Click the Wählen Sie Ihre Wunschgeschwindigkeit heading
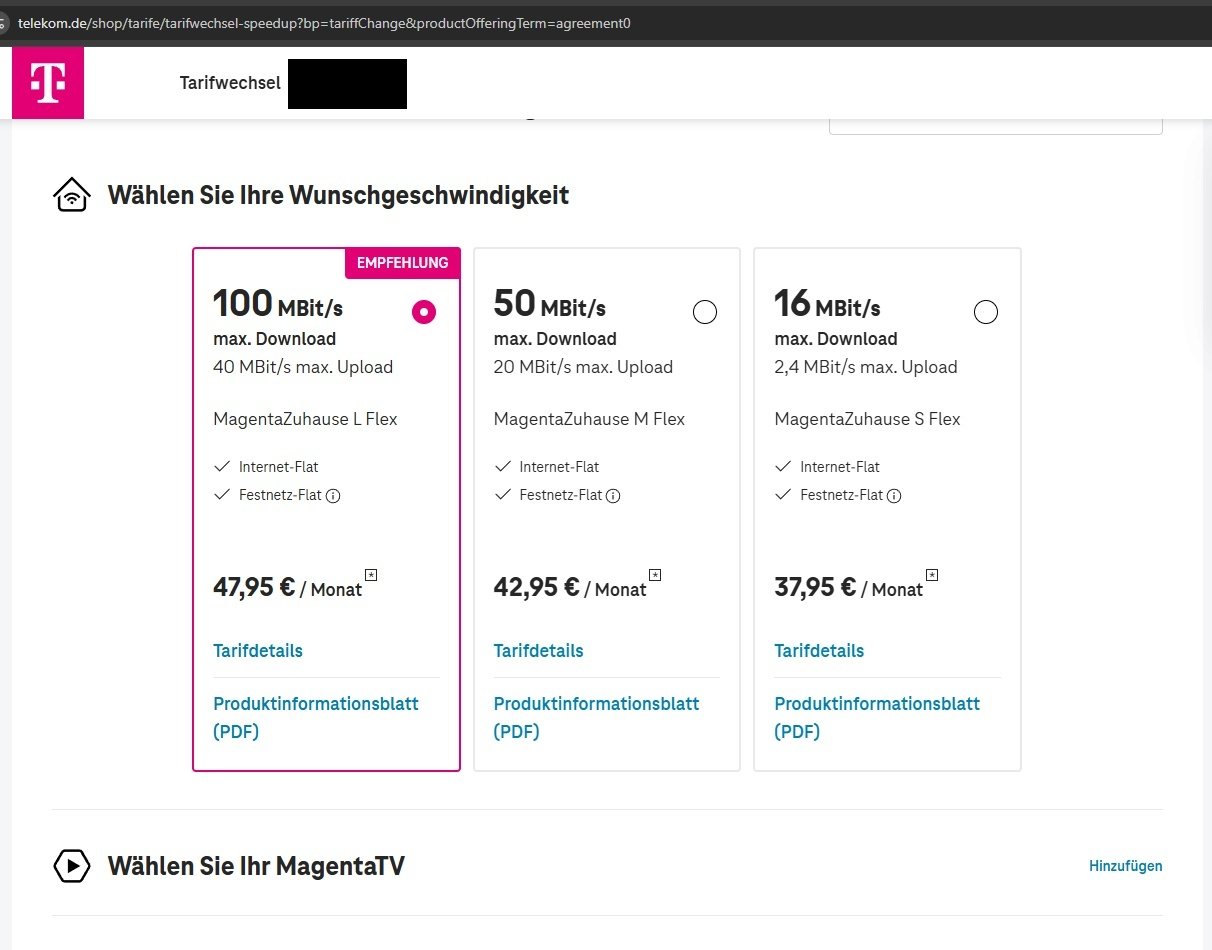Image resolution: width=1212 pixels, height=950 pixels. point(338,195)
